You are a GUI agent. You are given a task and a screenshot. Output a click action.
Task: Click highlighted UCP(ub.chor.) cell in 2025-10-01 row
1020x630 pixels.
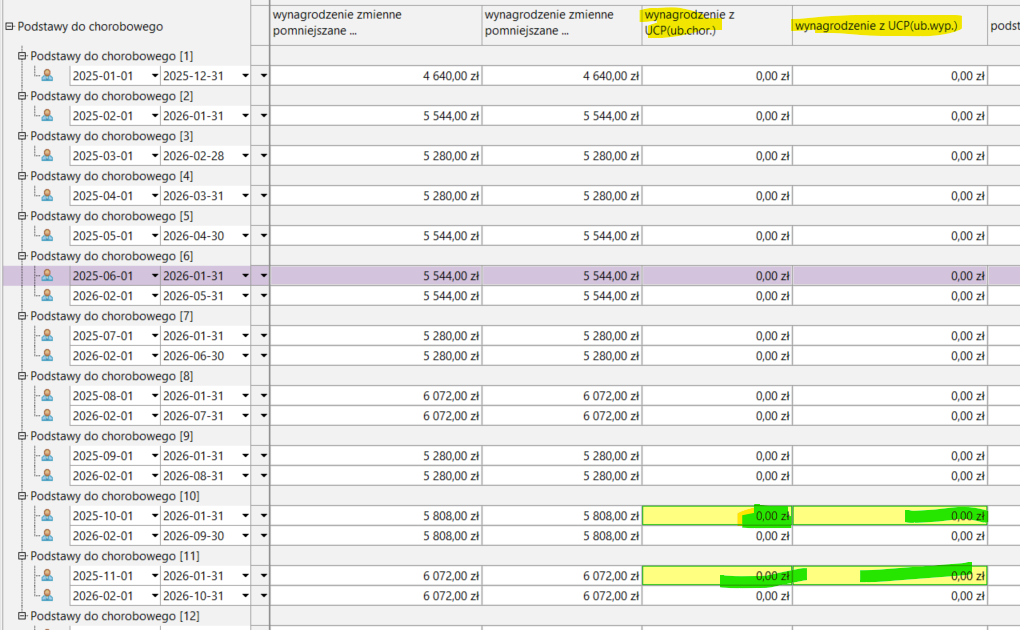point(716,515)
